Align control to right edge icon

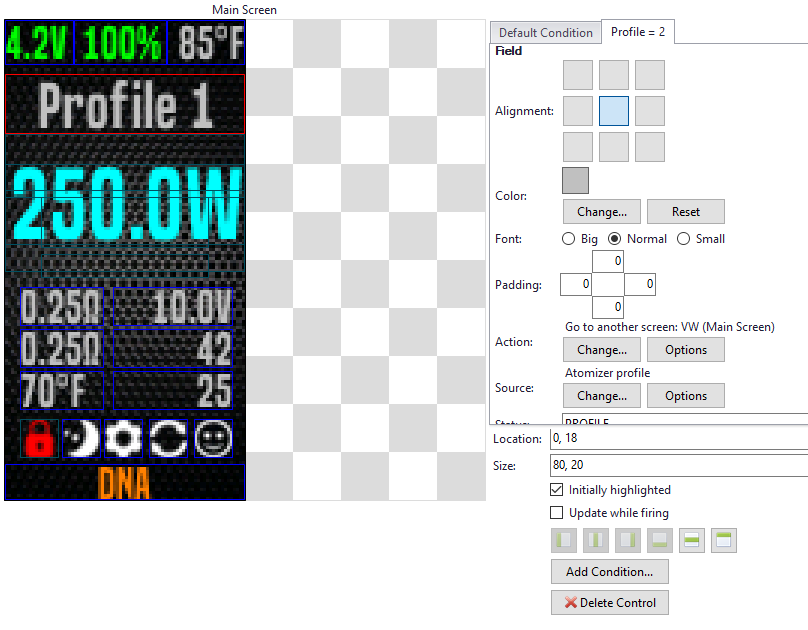pos(627,541)
